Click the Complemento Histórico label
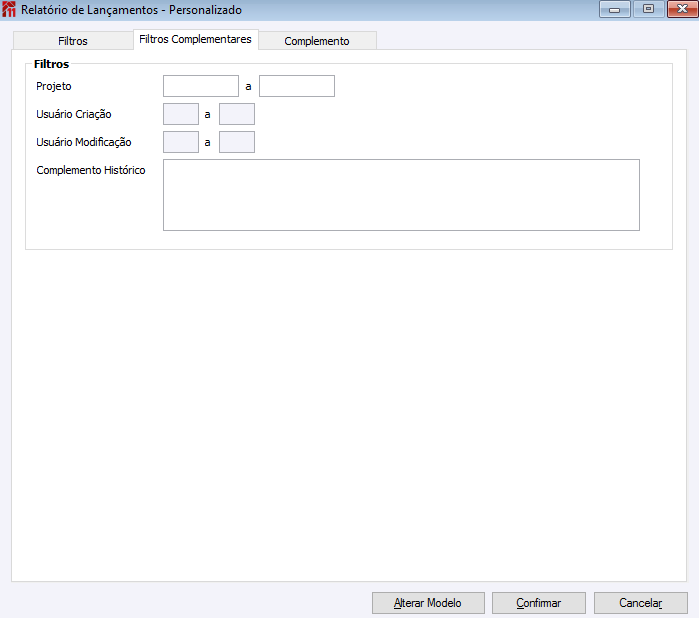Image resolution: width=699 pixels, height=618 pixels. click(x=91, y=170)
